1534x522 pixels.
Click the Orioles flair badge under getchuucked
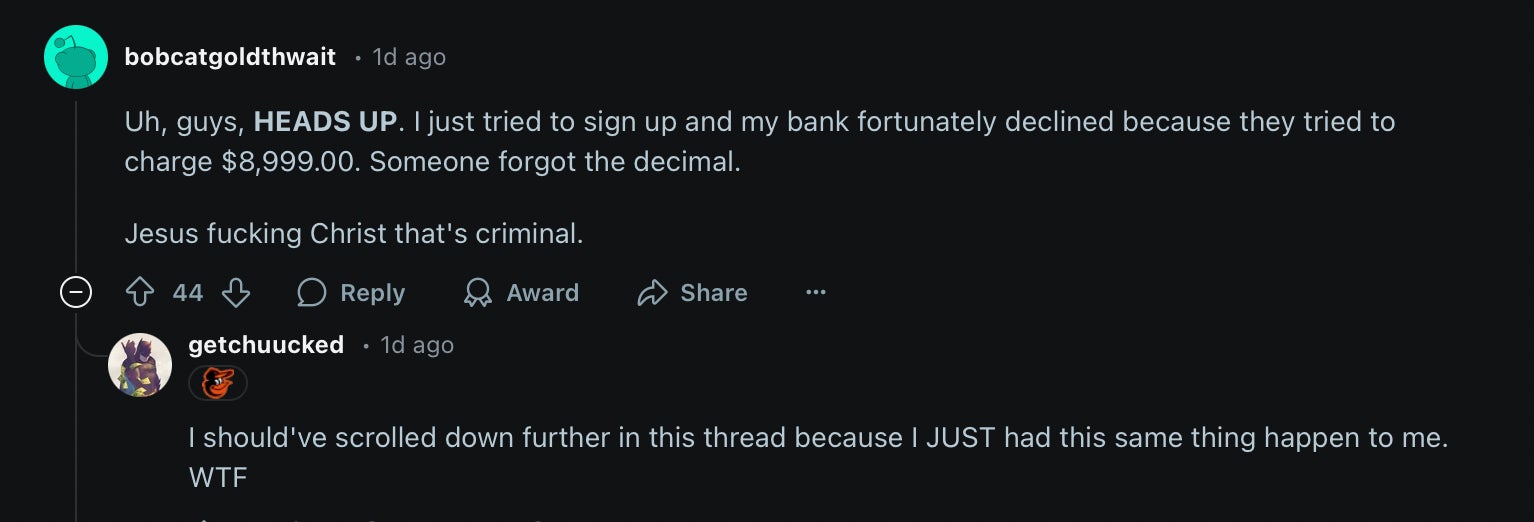tap(218, 383)
